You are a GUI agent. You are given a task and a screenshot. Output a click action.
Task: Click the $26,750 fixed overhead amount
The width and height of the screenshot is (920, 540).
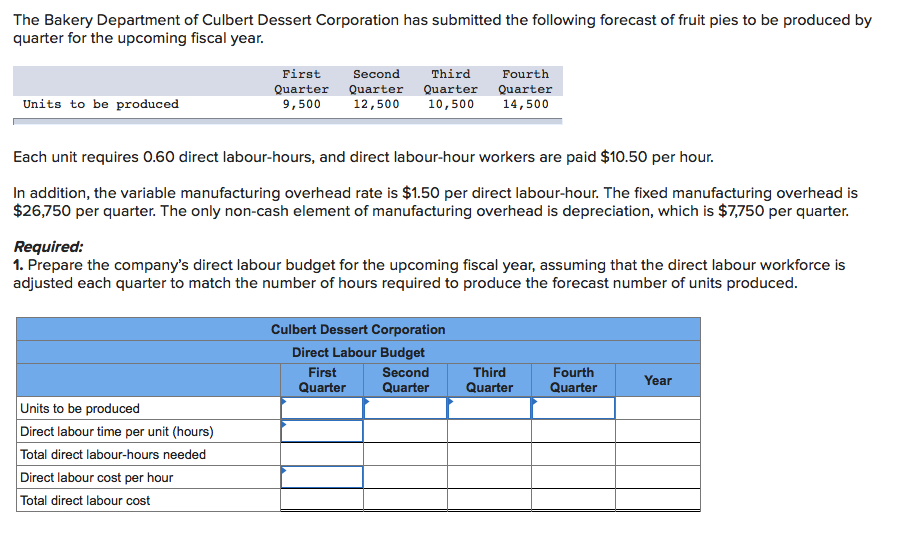tap(42, 211)
